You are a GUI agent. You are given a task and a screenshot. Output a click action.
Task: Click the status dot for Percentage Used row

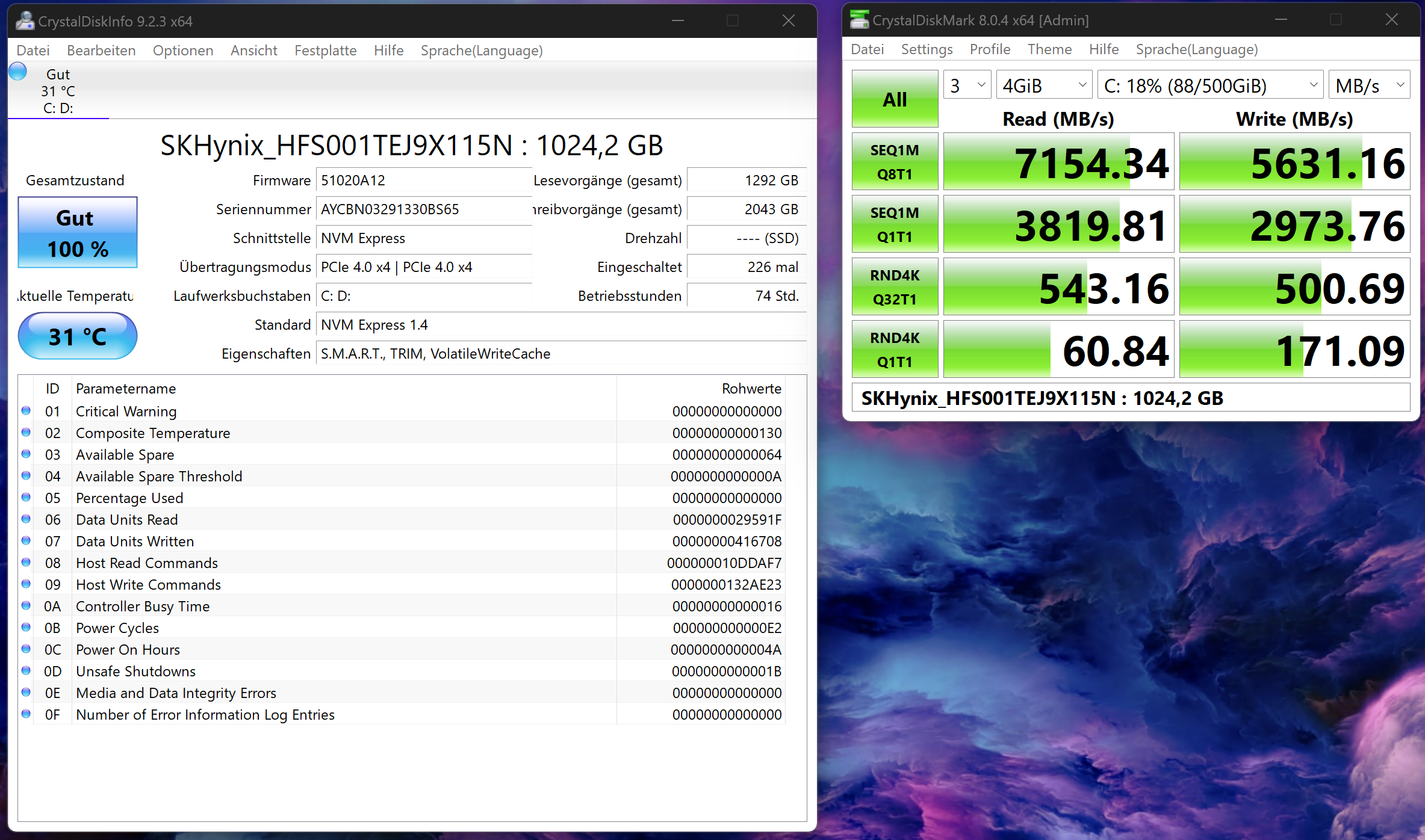tap(26, 498)
